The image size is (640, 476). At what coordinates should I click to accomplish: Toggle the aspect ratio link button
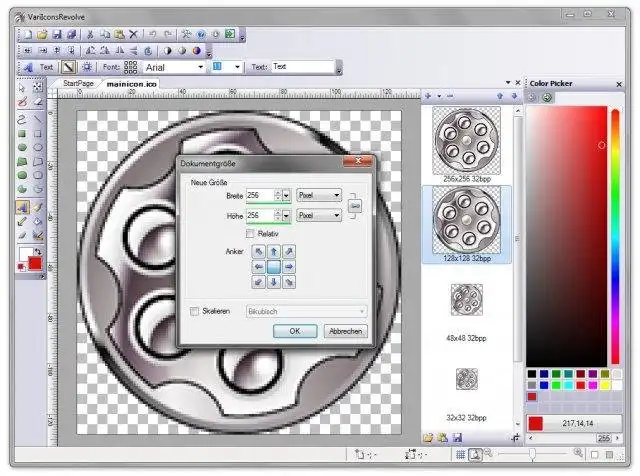[x=355, y=206]
